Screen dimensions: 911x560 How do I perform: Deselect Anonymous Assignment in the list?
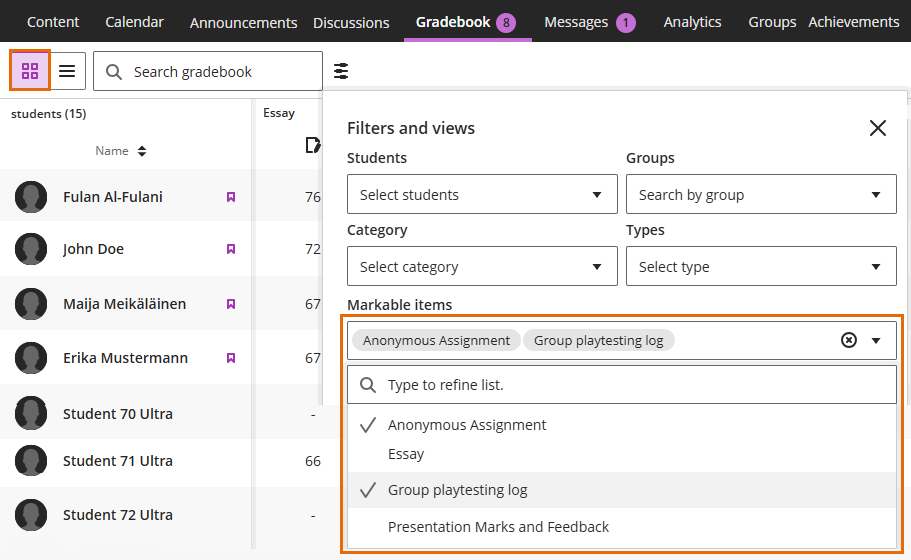coord(622,425)
